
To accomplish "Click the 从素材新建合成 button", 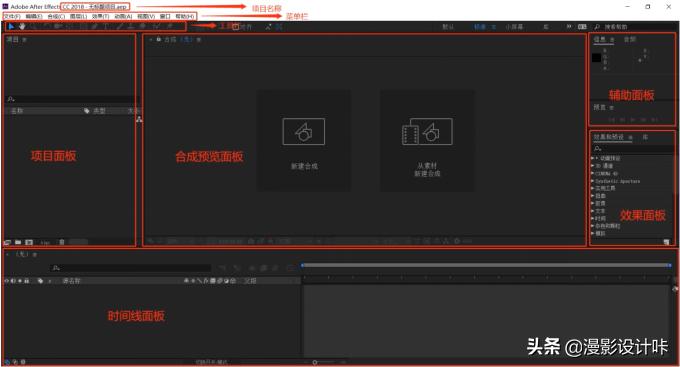I will click(x=427, y=141).
